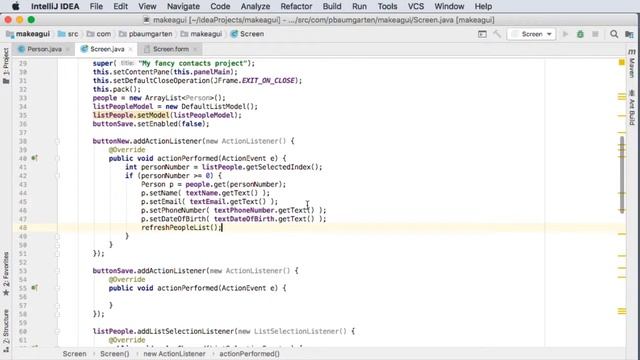Viewport: 640px width, 360px height.
Task: Click the gutter override icon on line 40
Action: (35, 158)
